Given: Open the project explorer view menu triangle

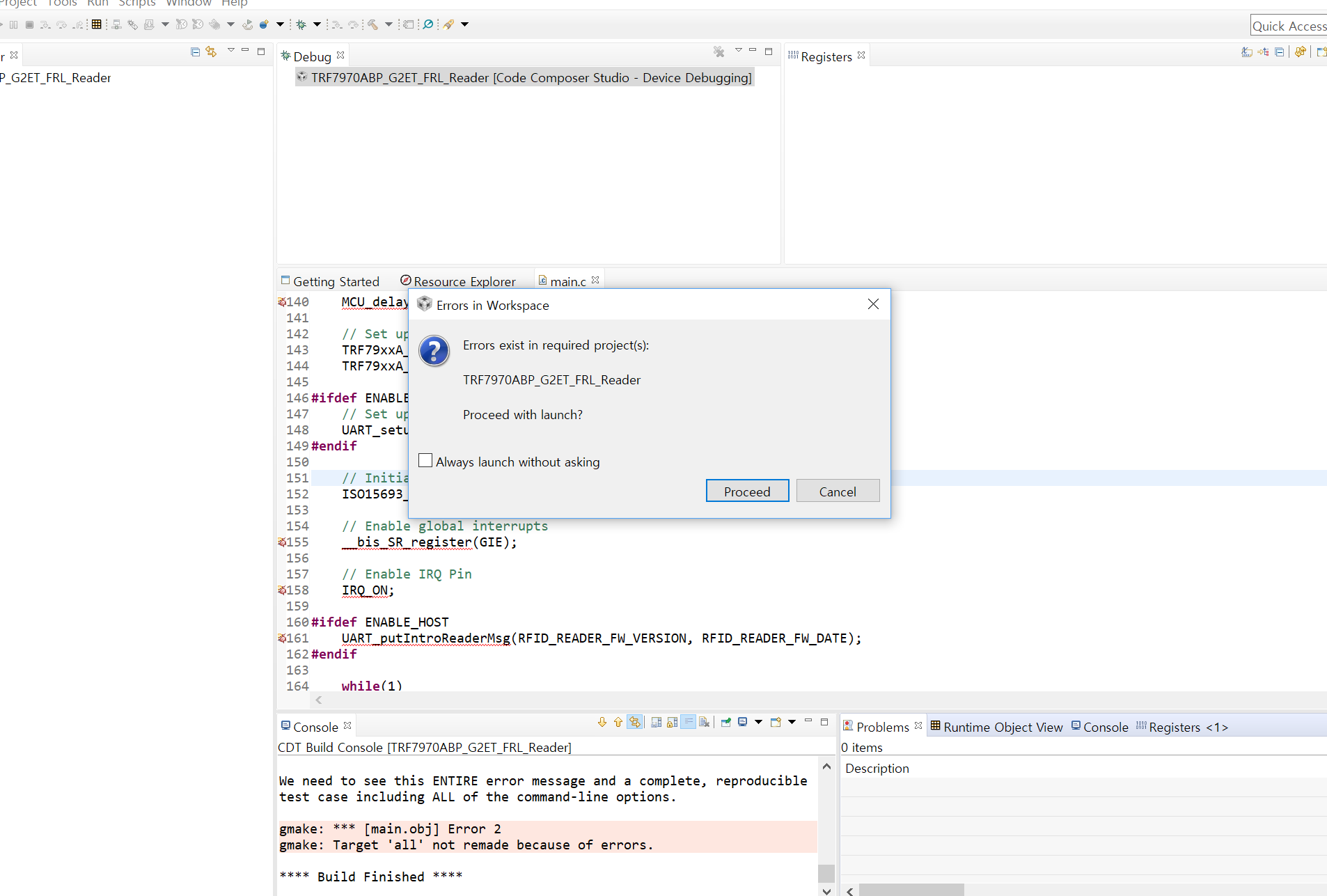Looking at the screenshot, I should pyautogui.click(x=231, y=50).
